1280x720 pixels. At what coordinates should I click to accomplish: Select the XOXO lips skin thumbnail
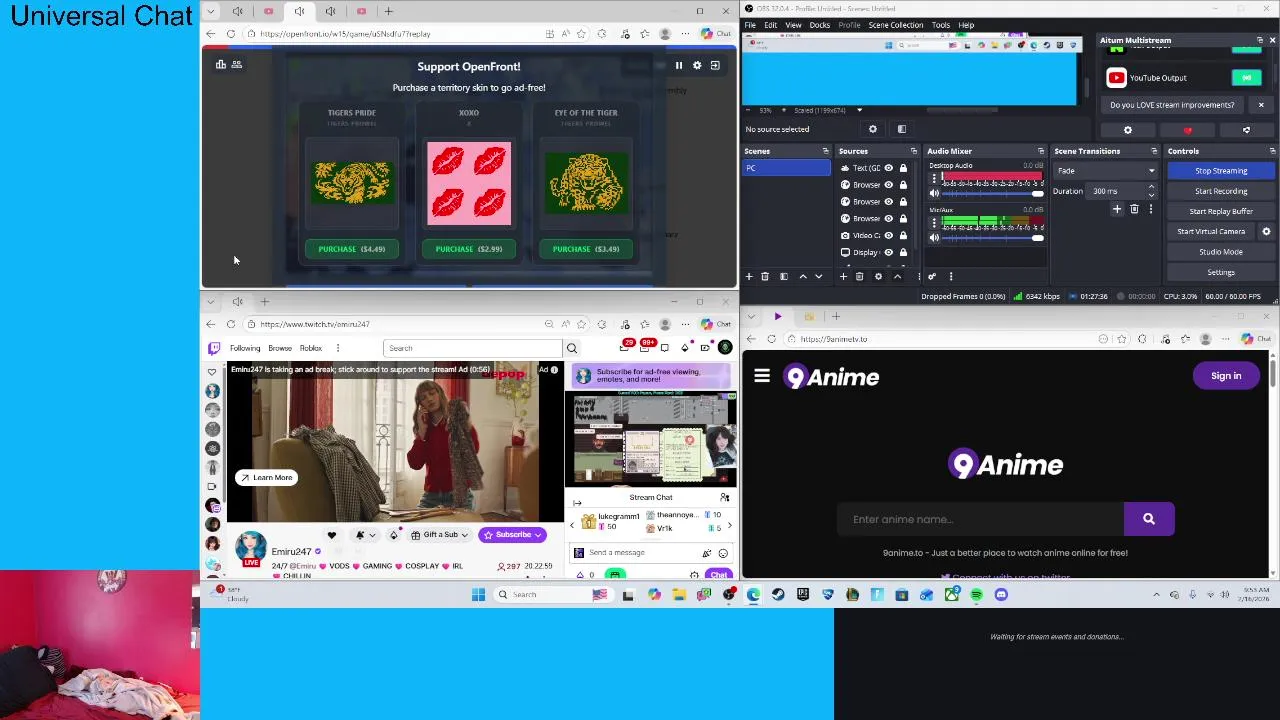pyautogui.click(x=469, y=183)
